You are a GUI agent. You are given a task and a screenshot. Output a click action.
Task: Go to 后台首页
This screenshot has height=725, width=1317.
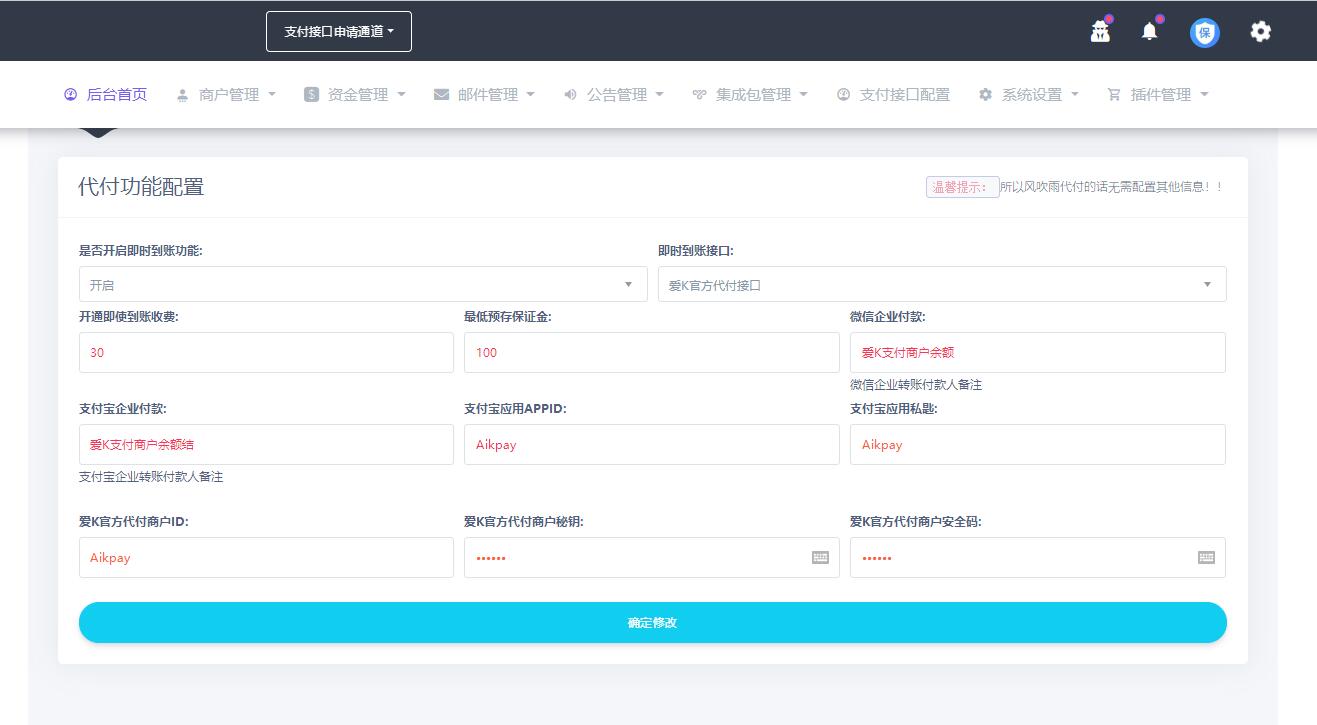point(106,95)
